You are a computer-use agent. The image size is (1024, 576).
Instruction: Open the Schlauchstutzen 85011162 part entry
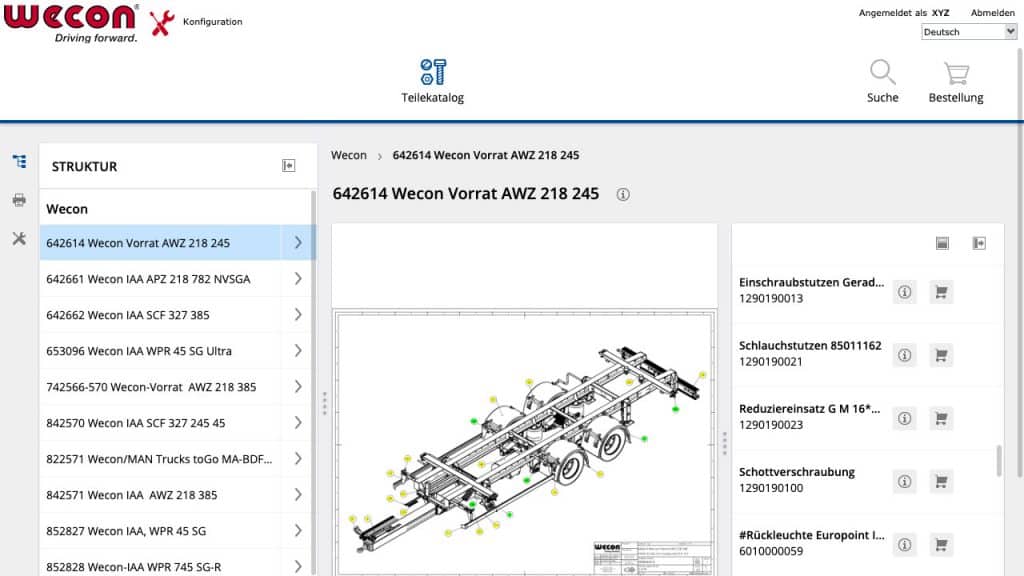pos(810,353)
